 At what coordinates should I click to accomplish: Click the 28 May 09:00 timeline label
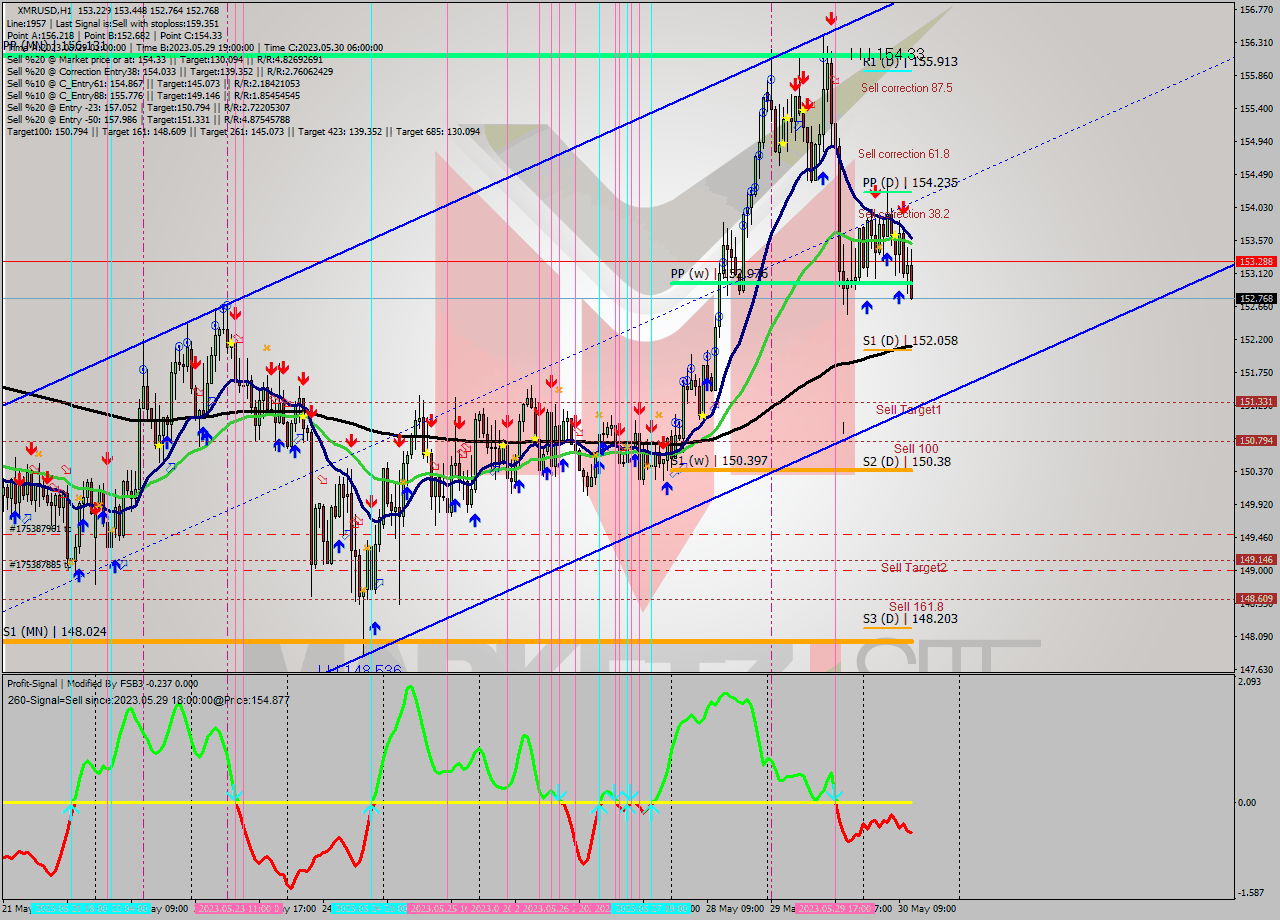click(735, 908)
